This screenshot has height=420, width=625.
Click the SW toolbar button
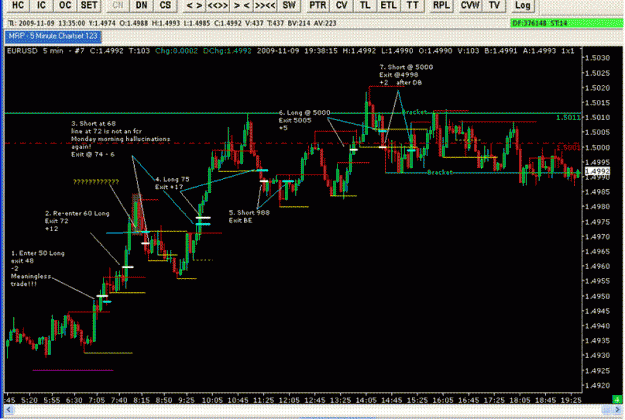[289, 5]
